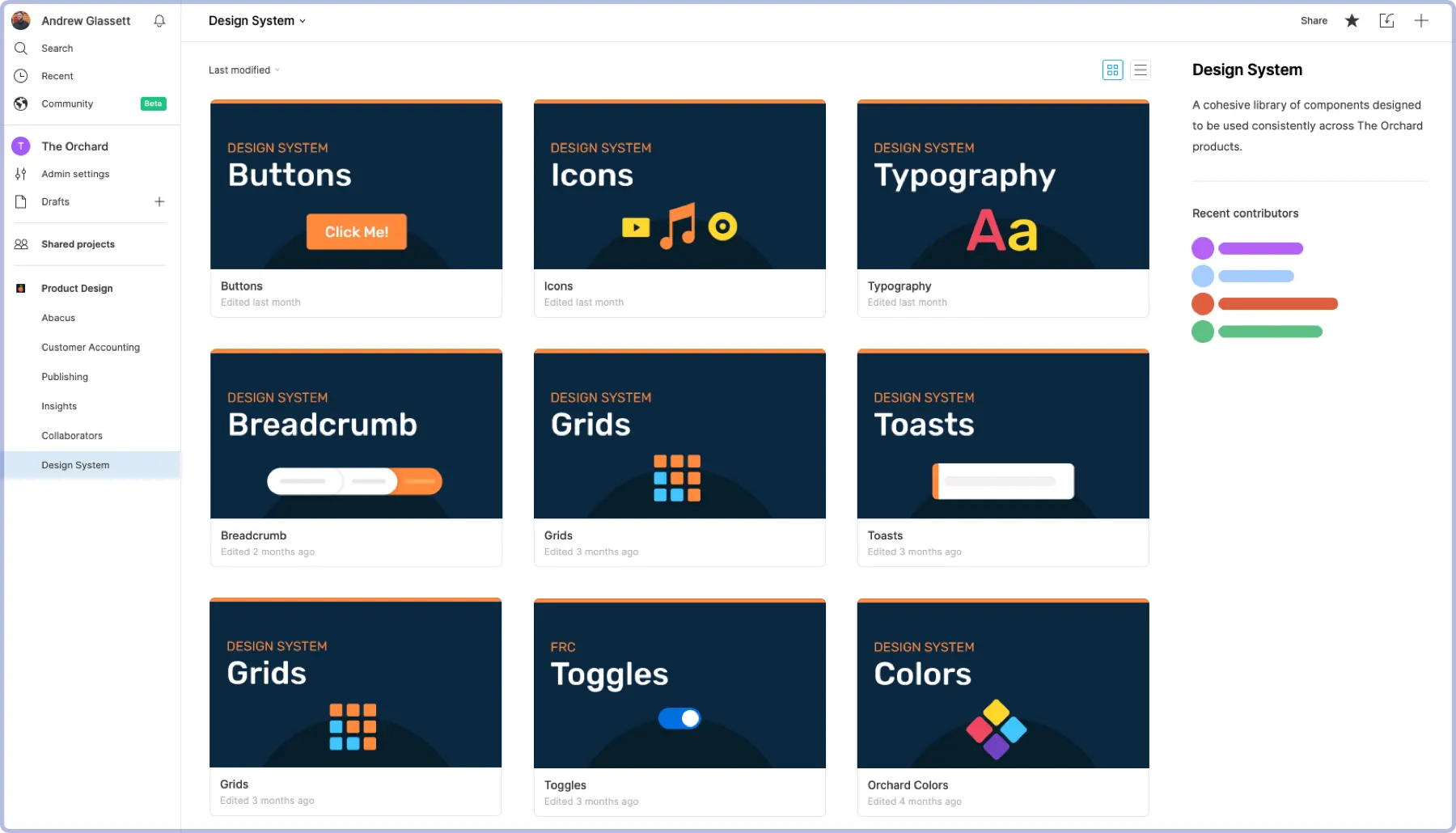Click the import file icon in header
Image resolution: width=1456 pixels, height=833 pixels.
point(1386,21)
